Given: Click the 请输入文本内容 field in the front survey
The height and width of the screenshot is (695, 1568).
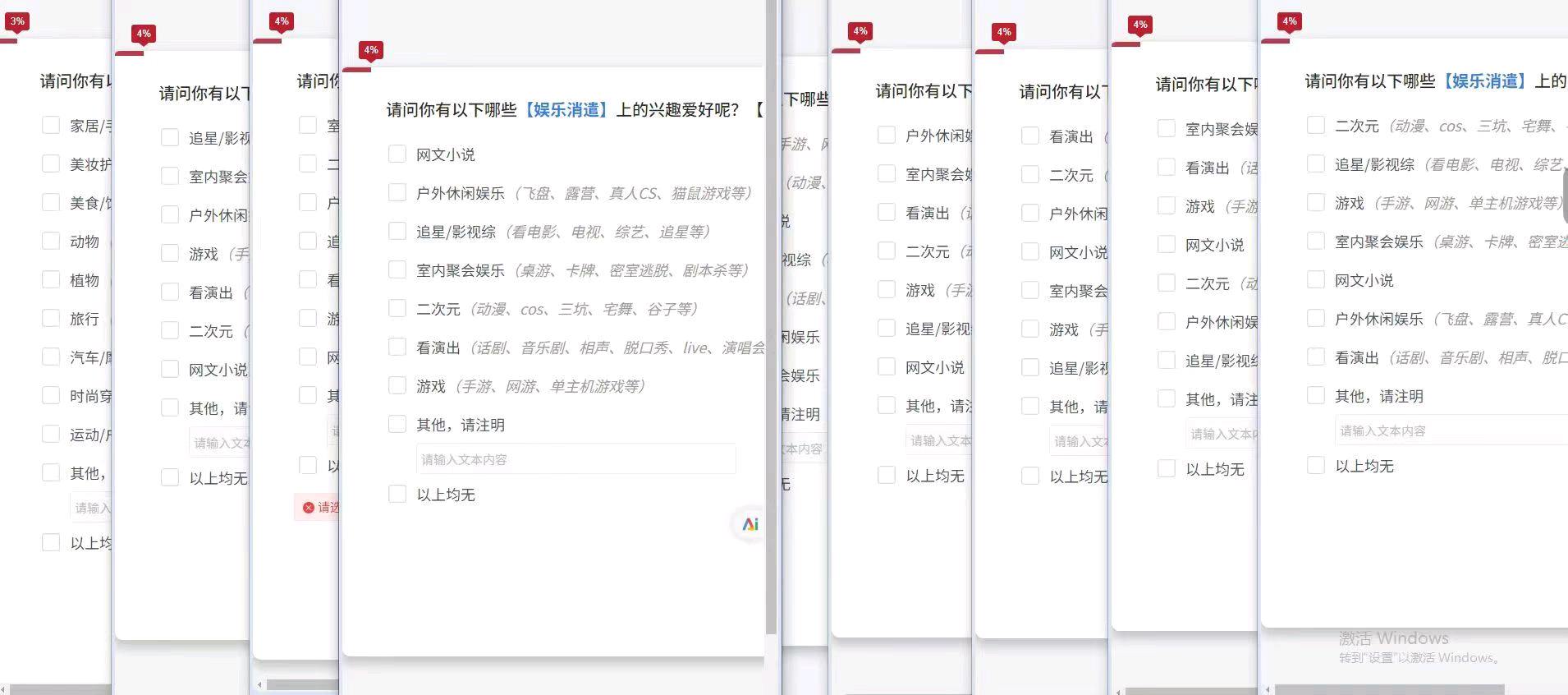Looking at the screenshot, I should (x=575, y=459).
